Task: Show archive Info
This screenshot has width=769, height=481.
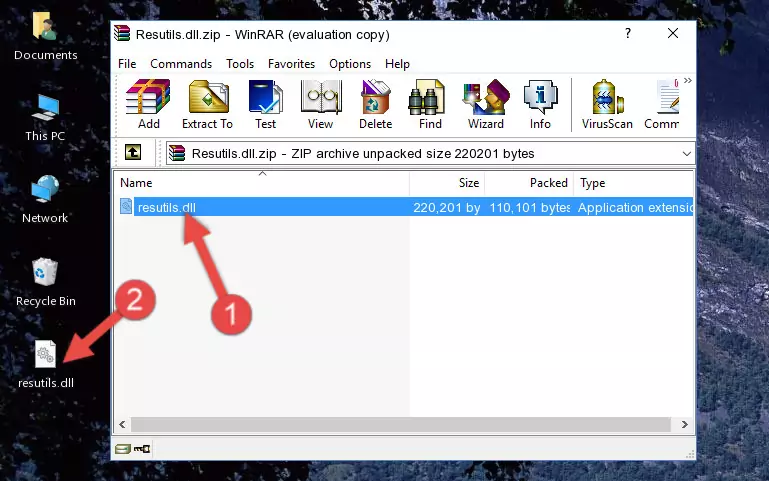Action: [x=540, y=104]
